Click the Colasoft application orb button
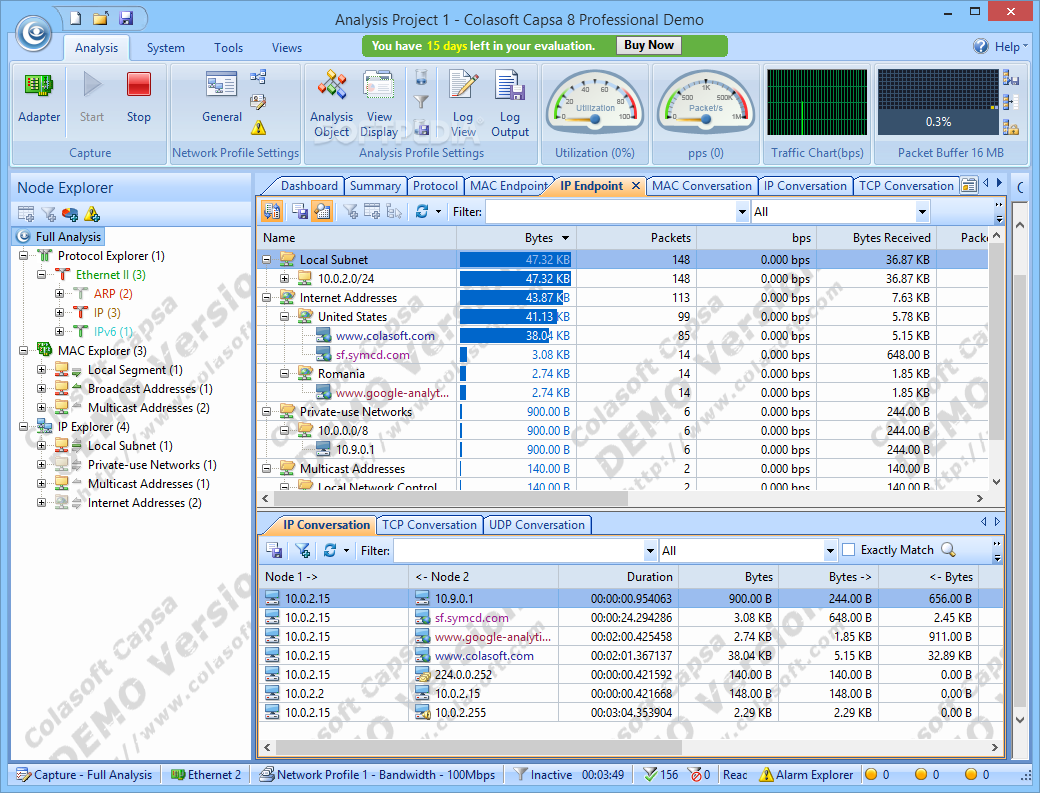The width and height of the screenshot is (1040, 793). tap(34, 33)
